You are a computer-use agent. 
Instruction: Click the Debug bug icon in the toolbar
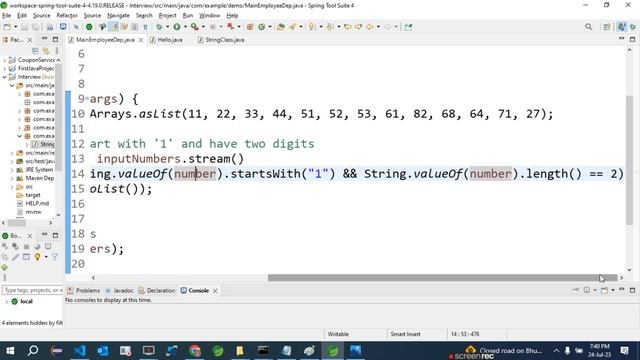pos(159,27)
